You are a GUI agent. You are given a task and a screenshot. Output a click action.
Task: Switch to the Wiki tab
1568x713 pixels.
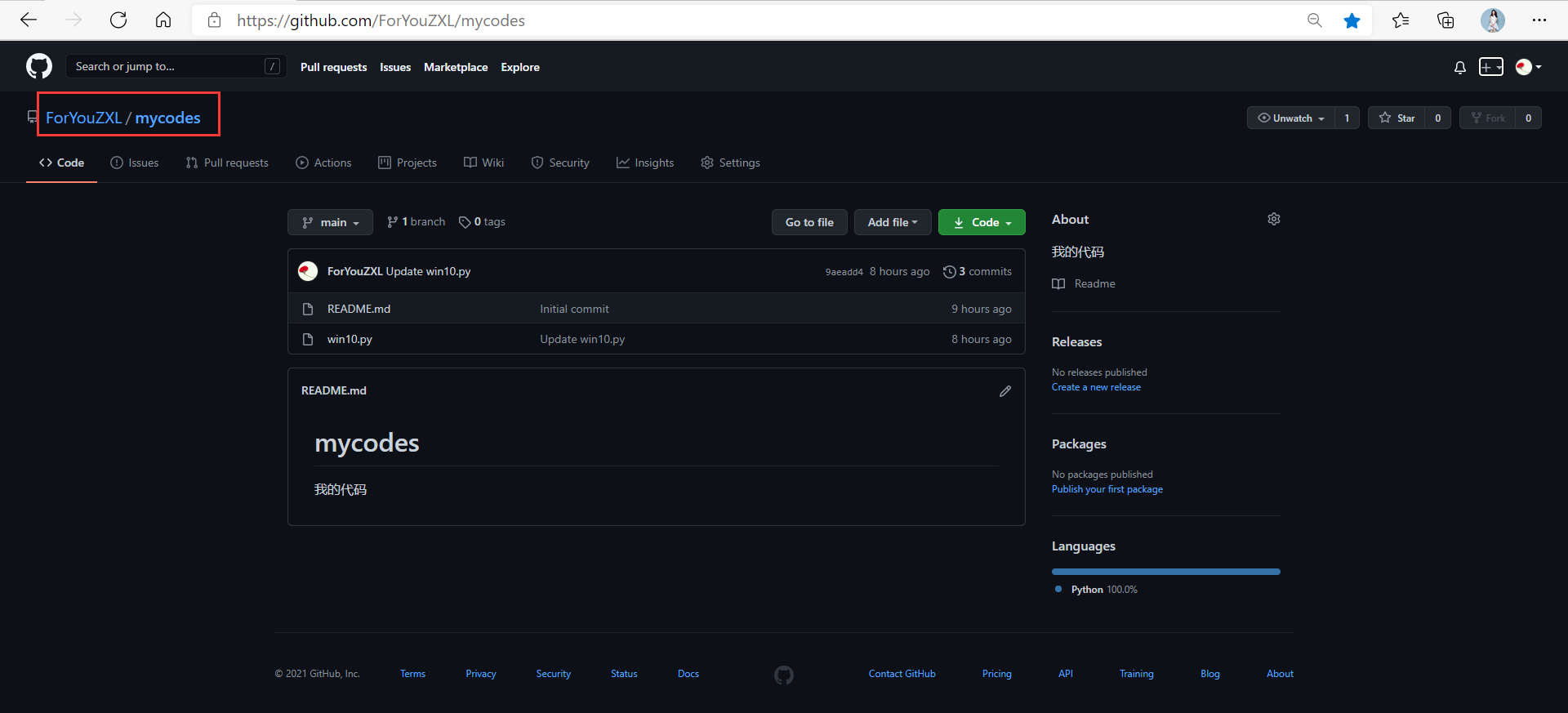coord(483,163)
